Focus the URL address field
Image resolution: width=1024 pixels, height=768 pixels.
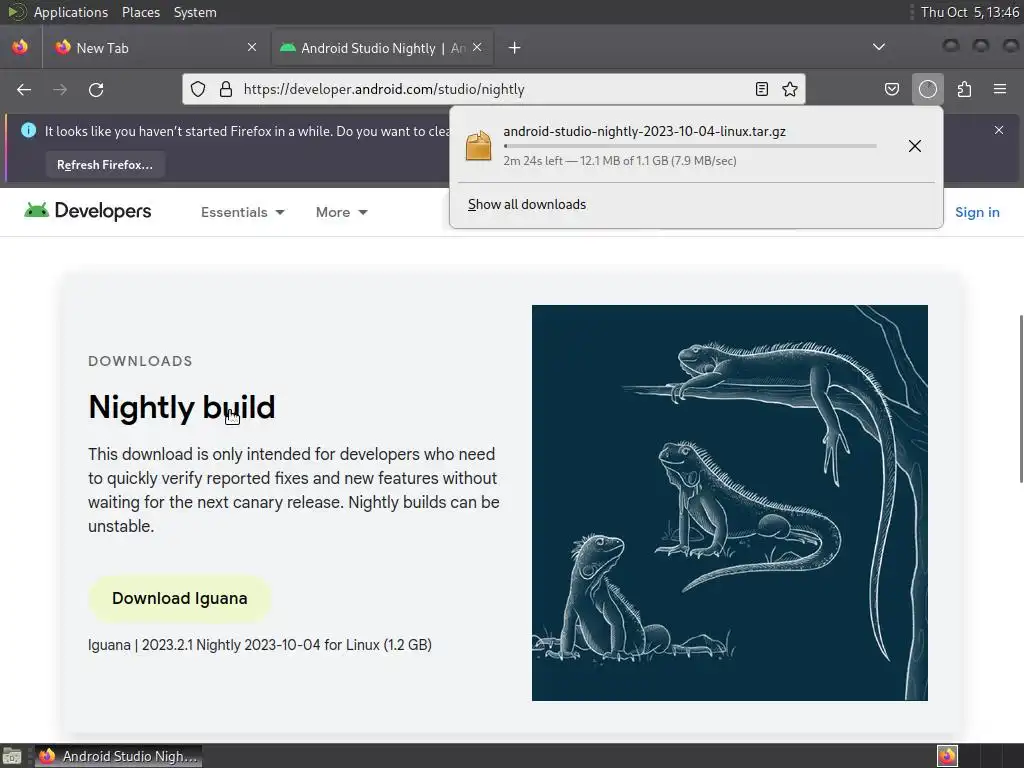click(493, 89)
